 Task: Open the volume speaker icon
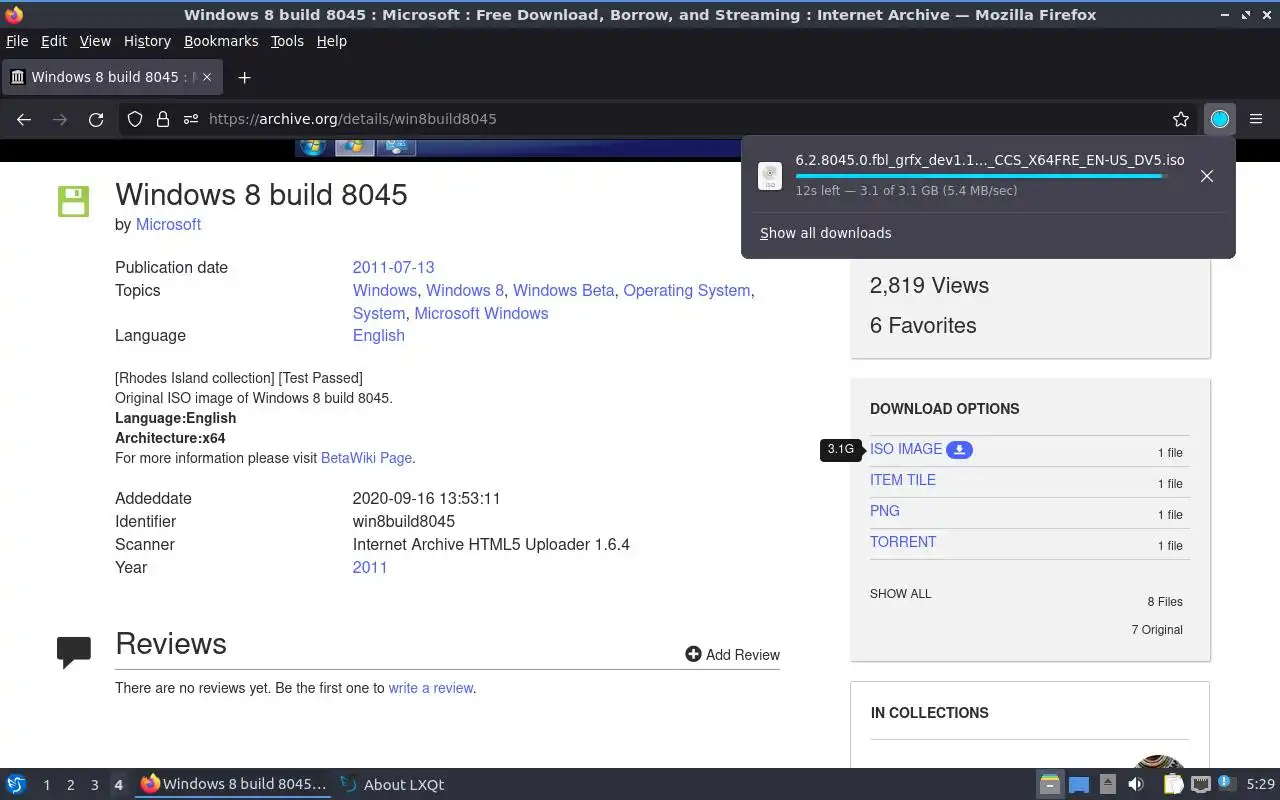pos(1136,784)
